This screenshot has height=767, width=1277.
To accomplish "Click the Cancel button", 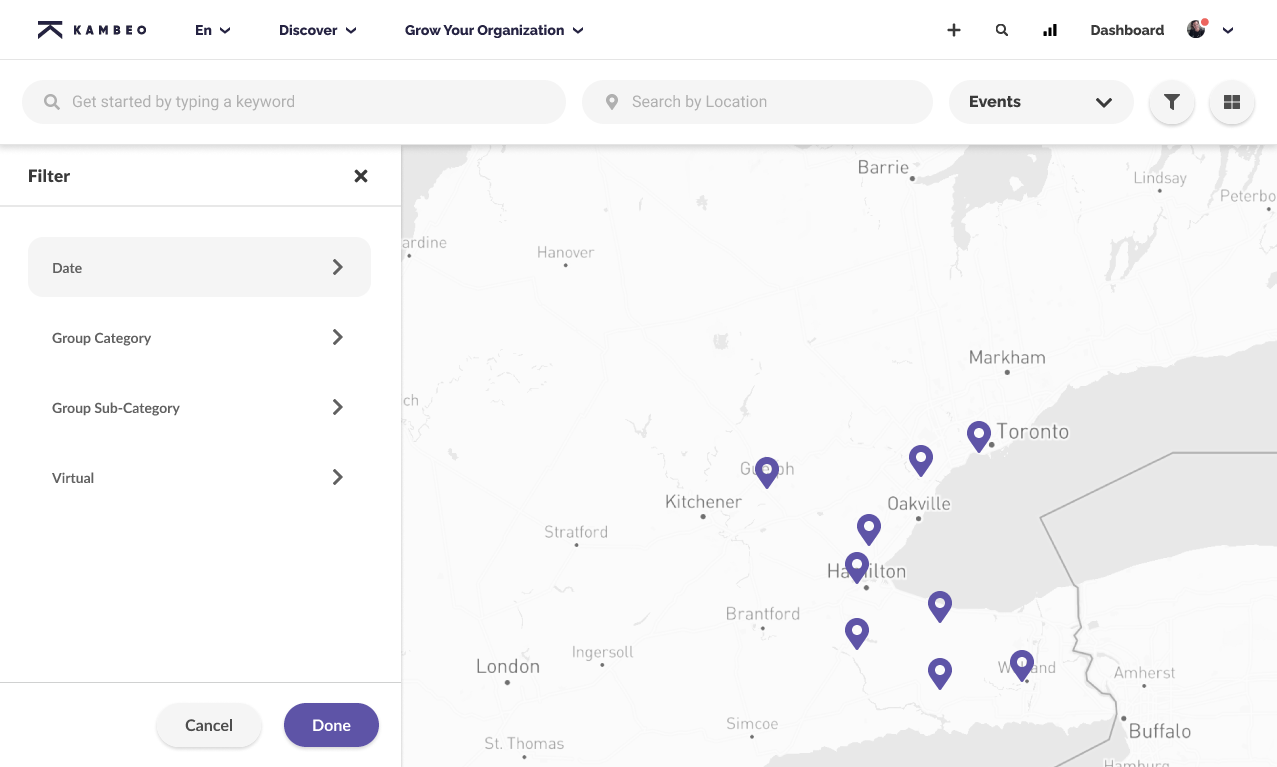I will pos(209,725).
